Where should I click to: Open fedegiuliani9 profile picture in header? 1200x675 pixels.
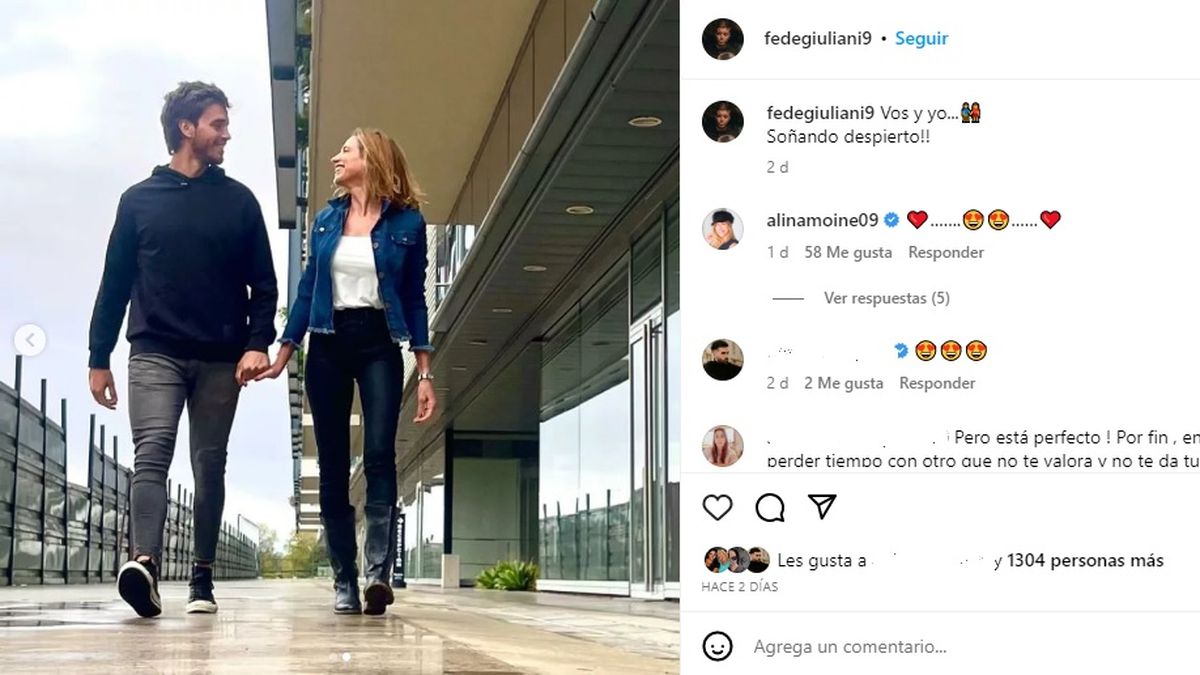pyautogui.click(x=723, y=39)
